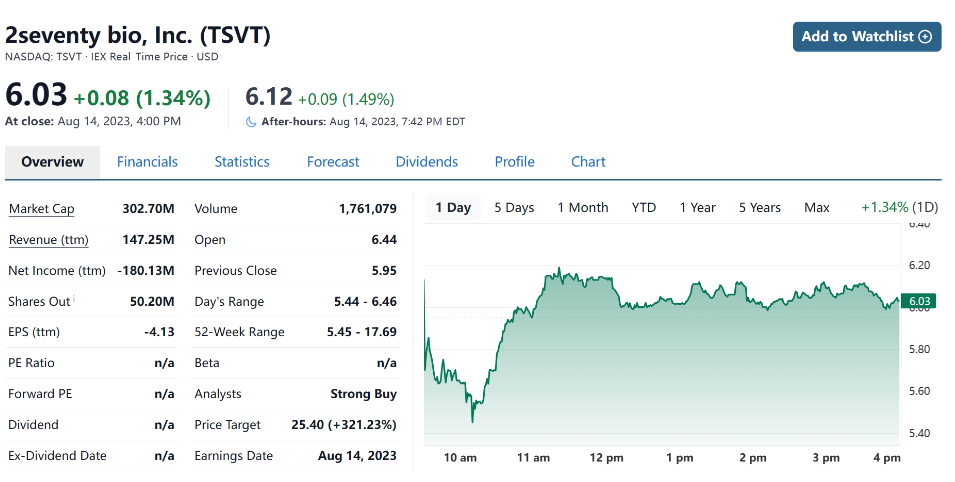Select the Overview tab

click(52, 162)
